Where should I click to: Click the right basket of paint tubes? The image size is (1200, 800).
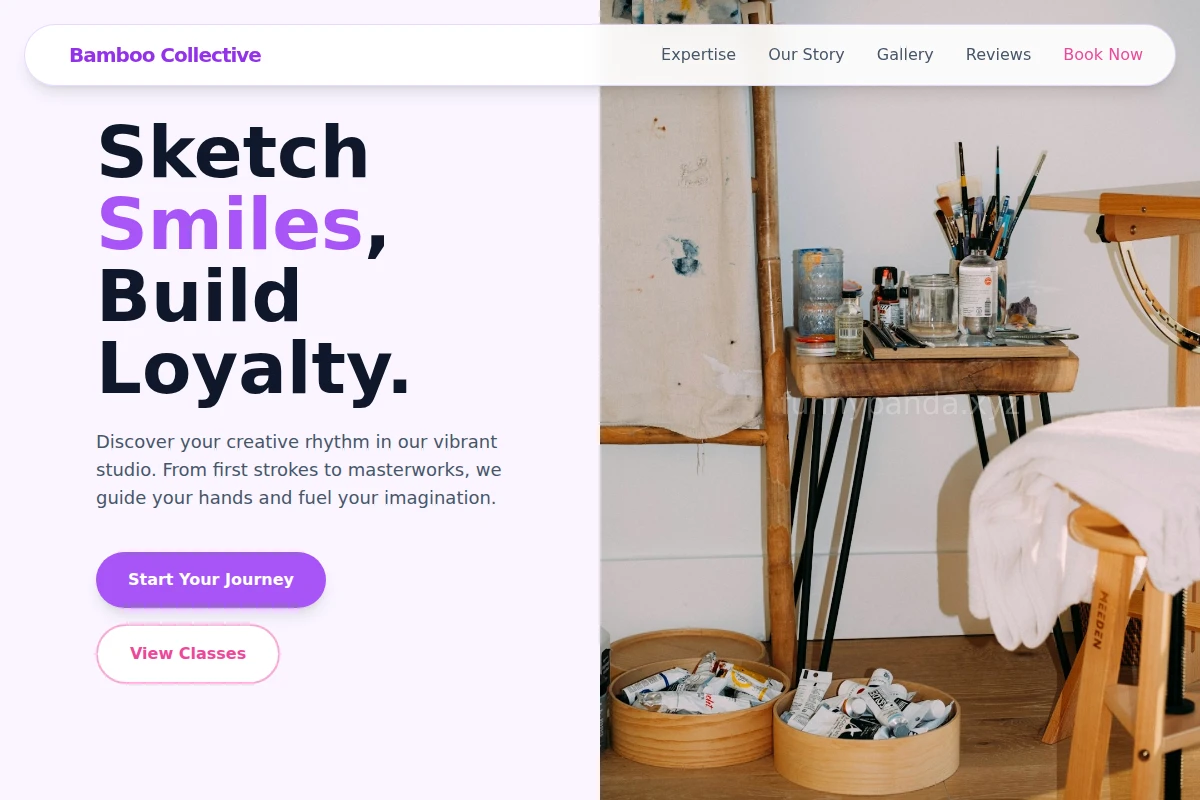click(866, 728)
